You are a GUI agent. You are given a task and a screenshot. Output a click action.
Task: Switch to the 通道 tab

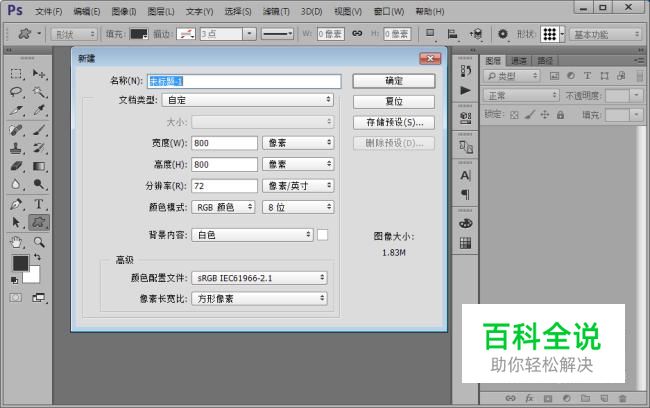click(x=519, y=61)
